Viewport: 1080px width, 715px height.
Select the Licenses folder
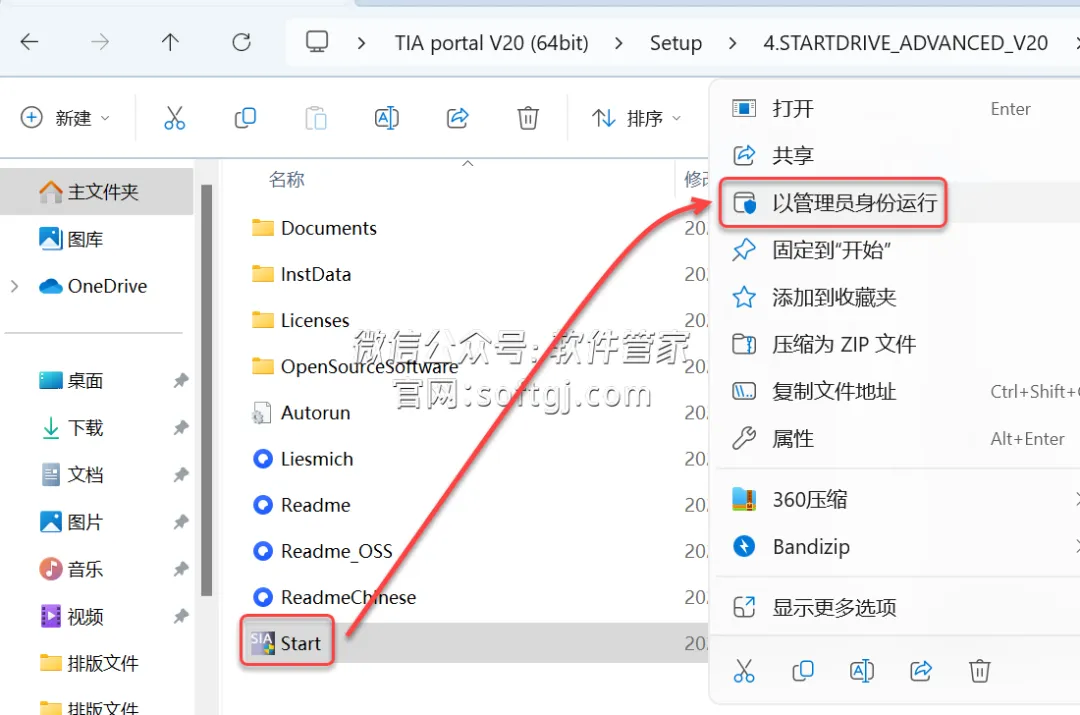[x=300, y=320]
